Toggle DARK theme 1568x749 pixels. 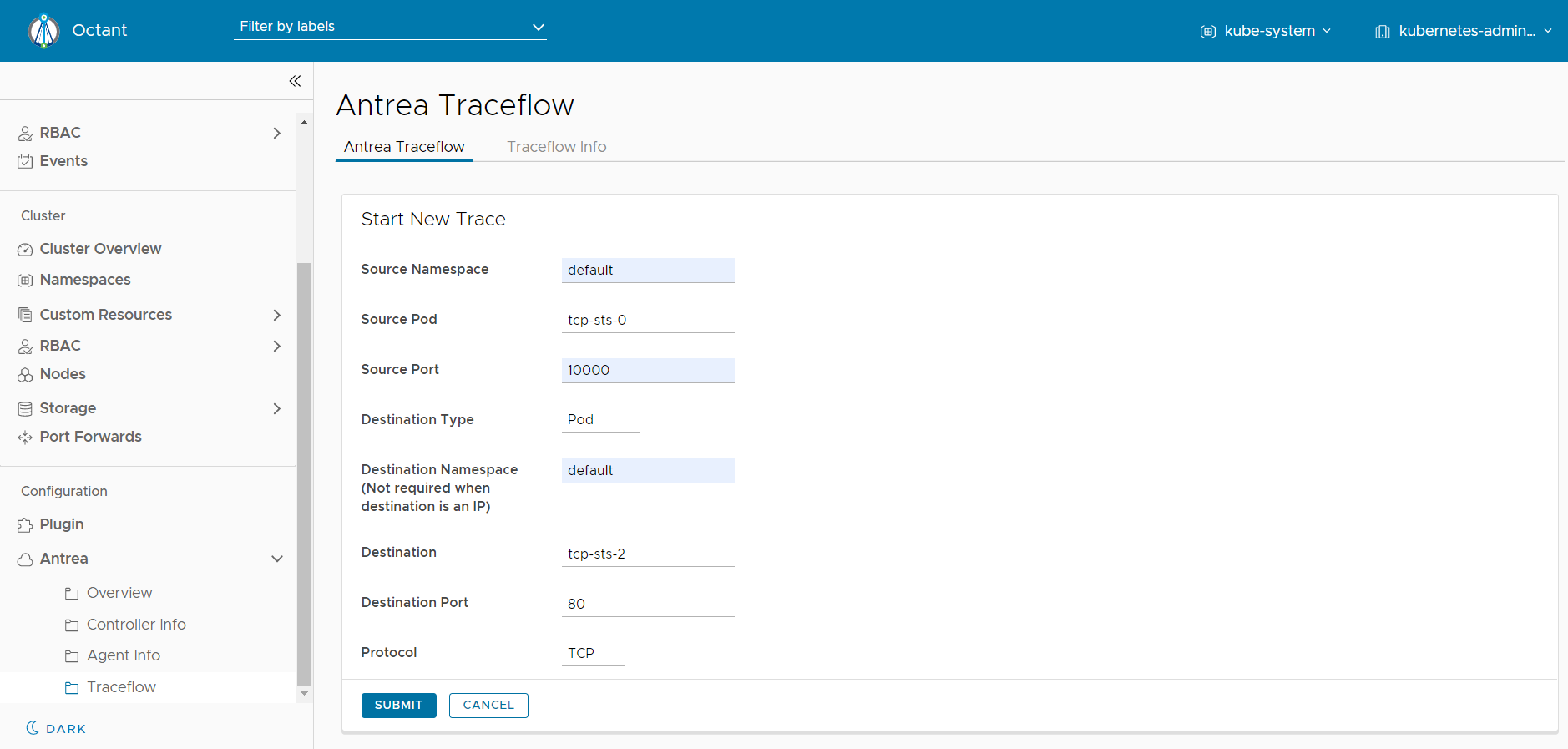(56, 728)
